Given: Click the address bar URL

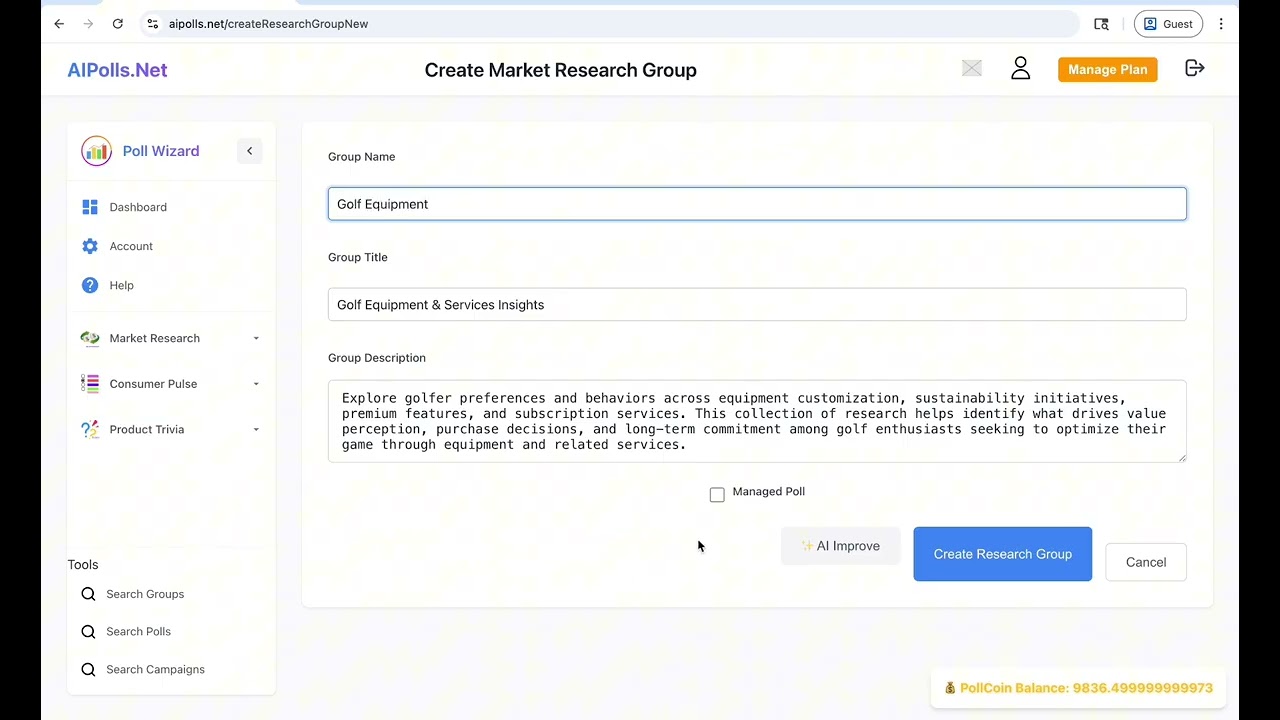Looking at the screenshot, I should [268, 24].
